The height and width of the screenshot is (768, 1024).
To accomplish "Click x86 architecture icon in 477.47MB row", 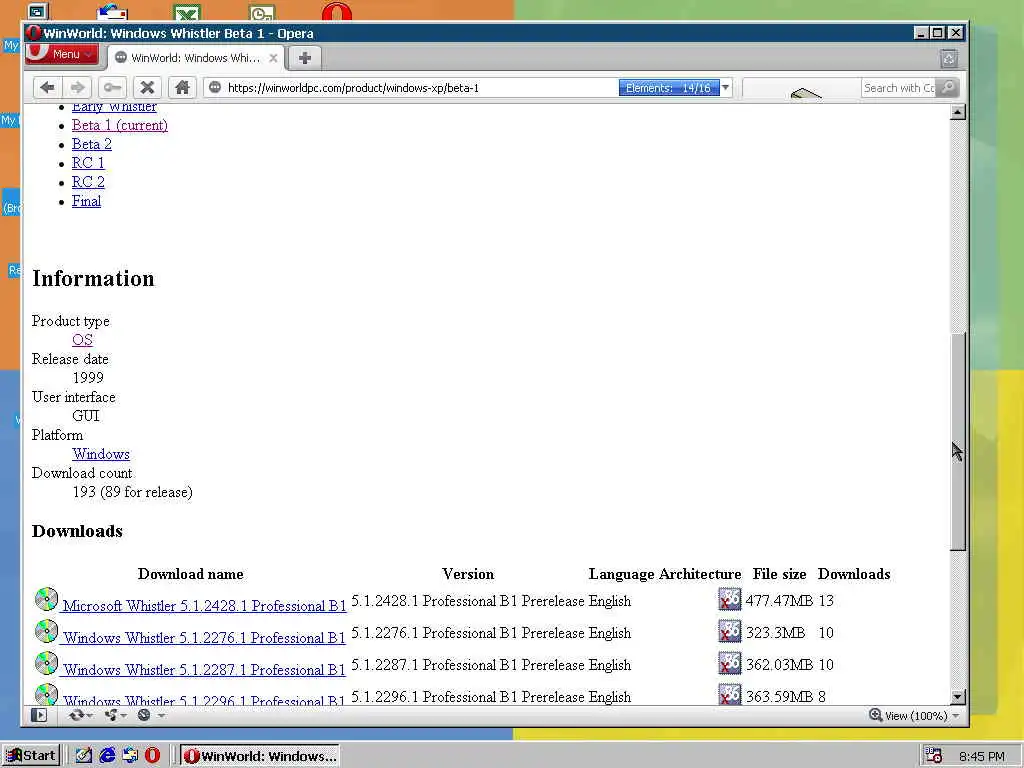I will coord(729,599).
